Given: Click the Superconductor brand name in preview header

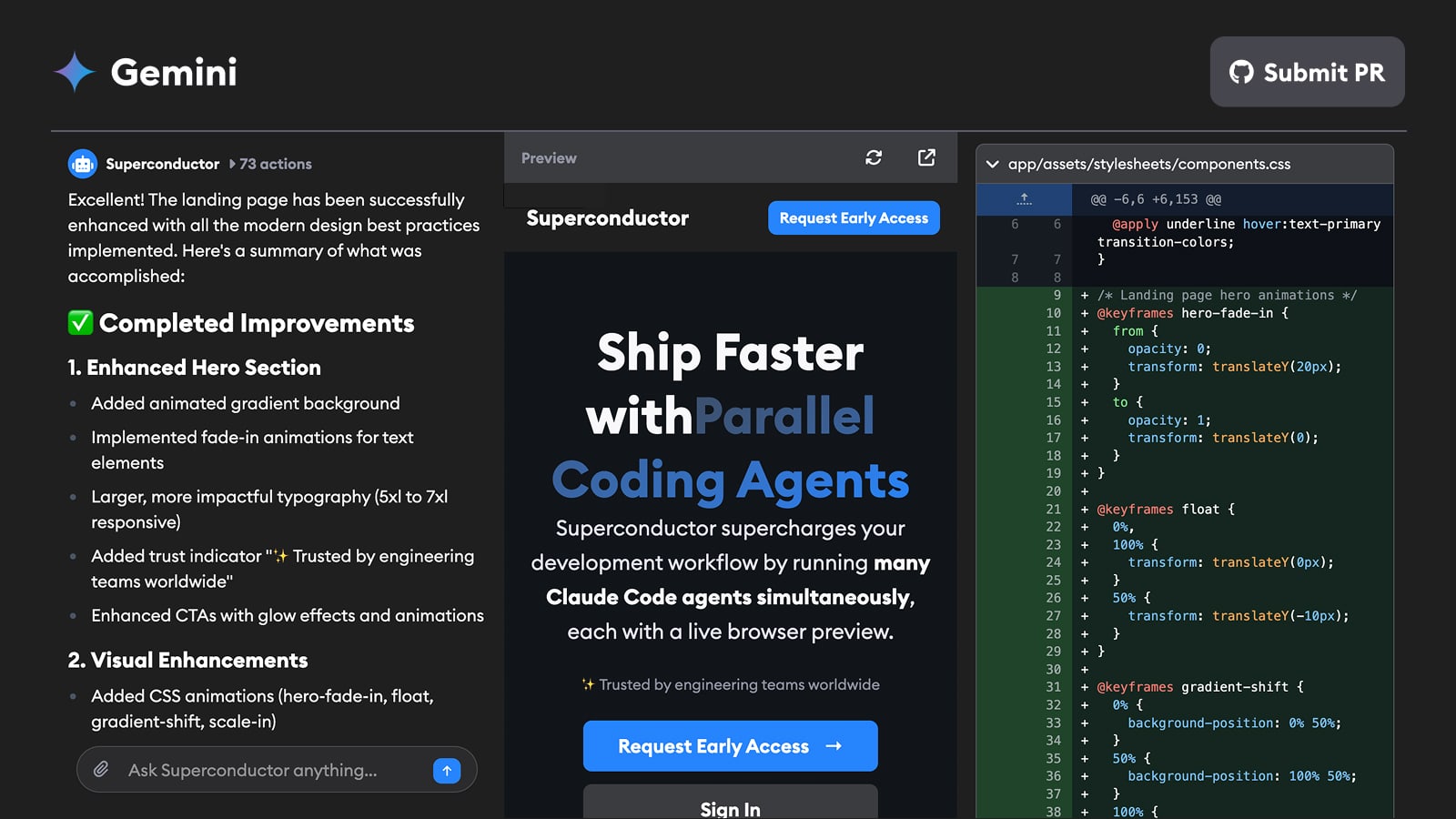Looking at the screenshot, I should (607, 217).
